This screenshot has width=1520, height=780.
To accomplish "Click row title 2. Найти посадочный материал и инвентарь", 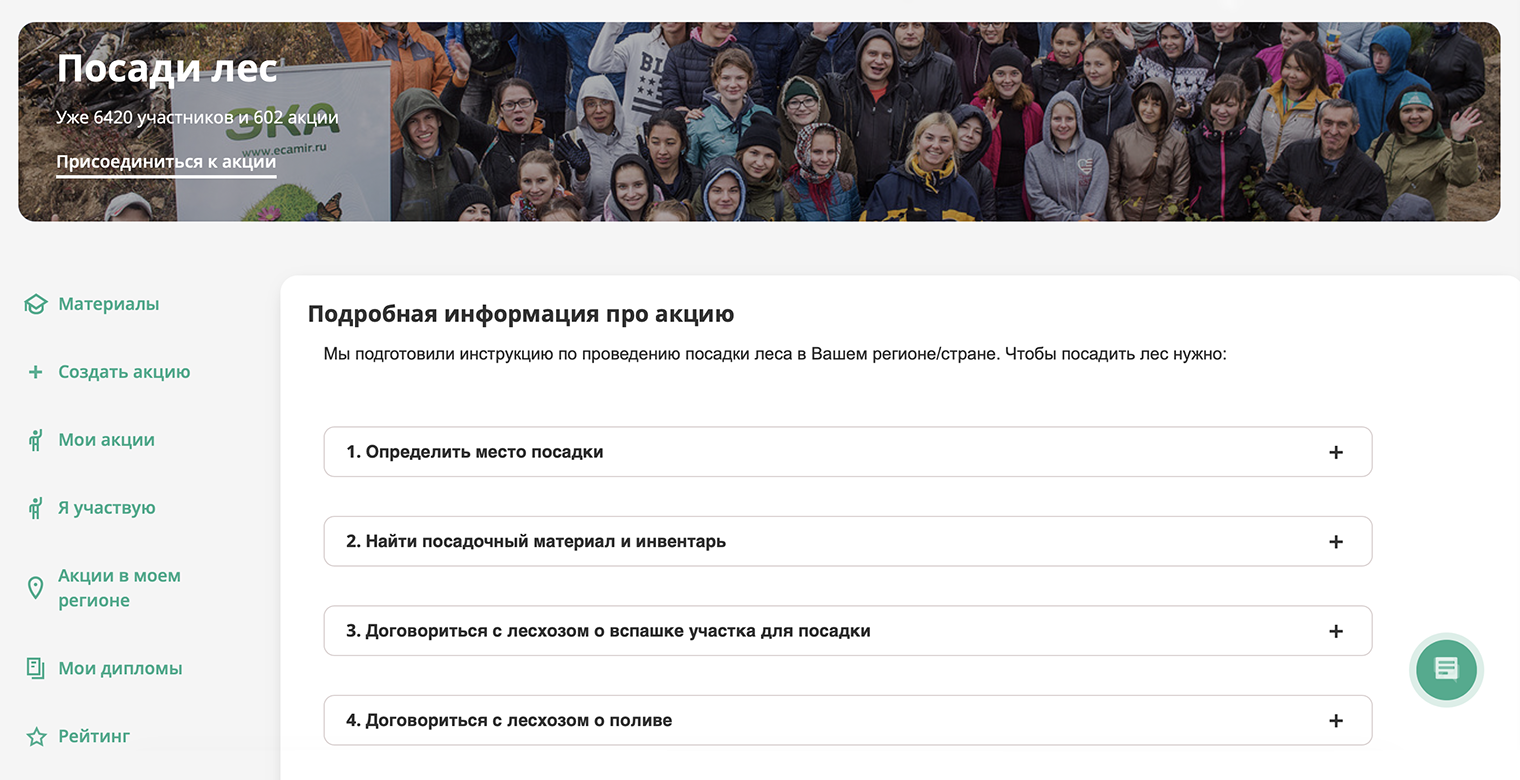I will pyautogui.click(x=536, y=542).
